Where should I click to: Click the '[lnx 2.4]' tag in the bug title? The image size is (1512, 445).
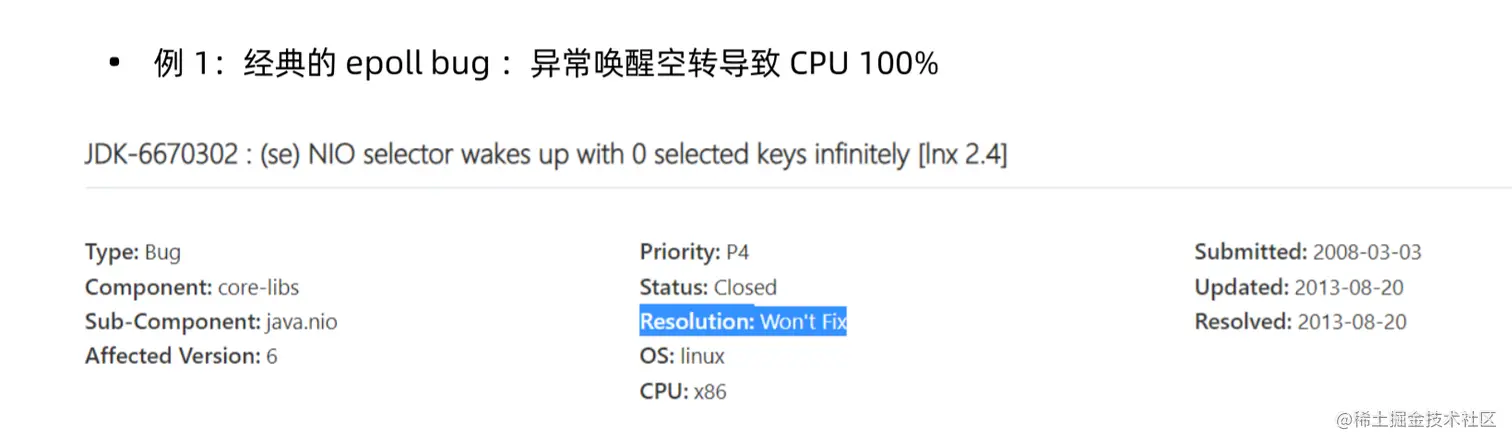(x=962, y=155)
